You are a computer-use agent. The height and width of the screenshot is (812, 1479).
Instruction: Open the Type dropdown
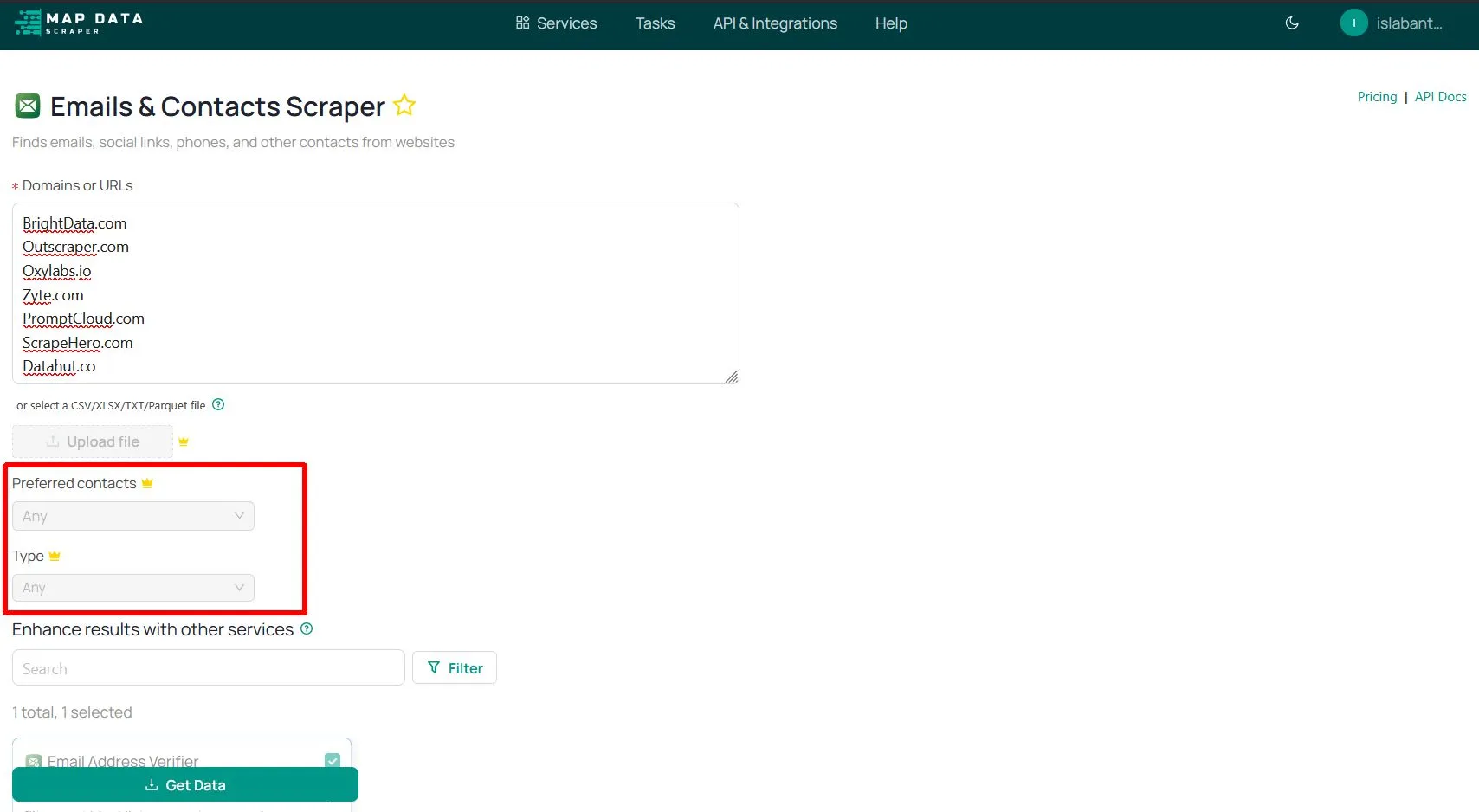[x=133, y=588]
